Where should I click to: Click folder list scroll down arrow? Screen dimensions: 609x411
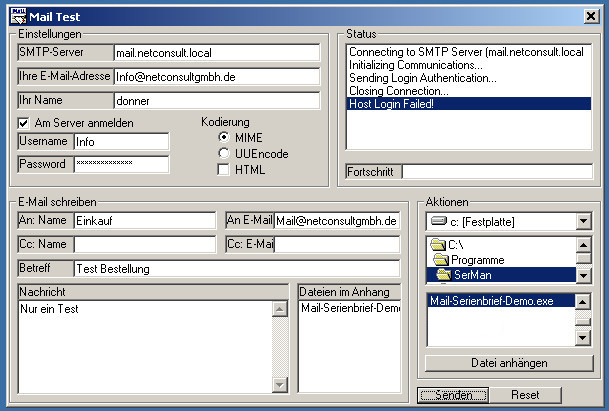point(583,275)
